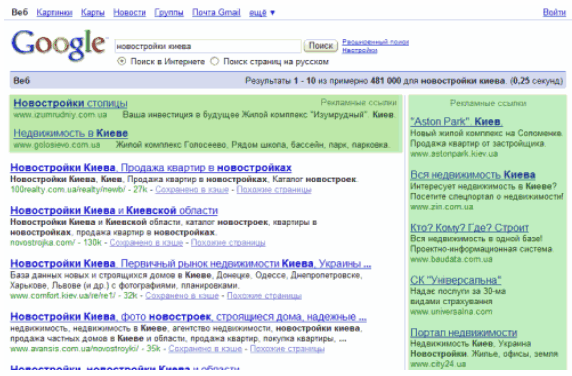Click the Поиск search button

[321, 46]
